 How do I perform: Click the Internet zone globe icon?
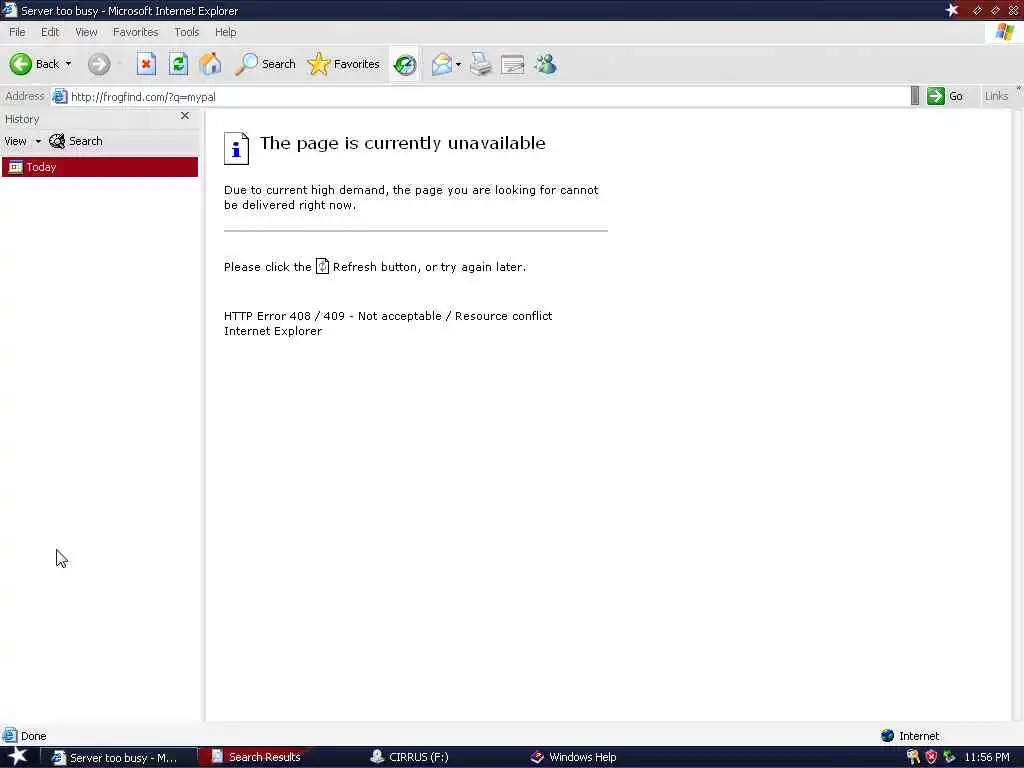pos(887,736)
